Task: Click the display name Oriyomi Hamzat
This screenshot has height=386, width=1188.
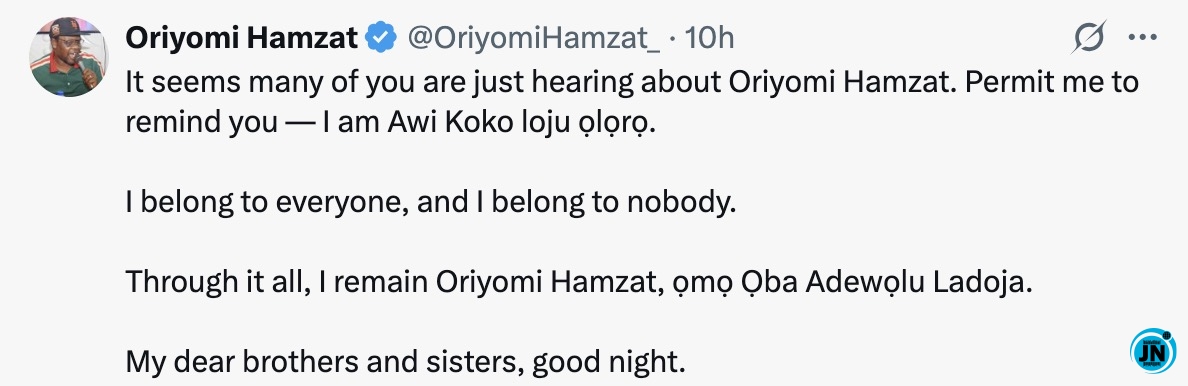Action: (x=242, y=37)
